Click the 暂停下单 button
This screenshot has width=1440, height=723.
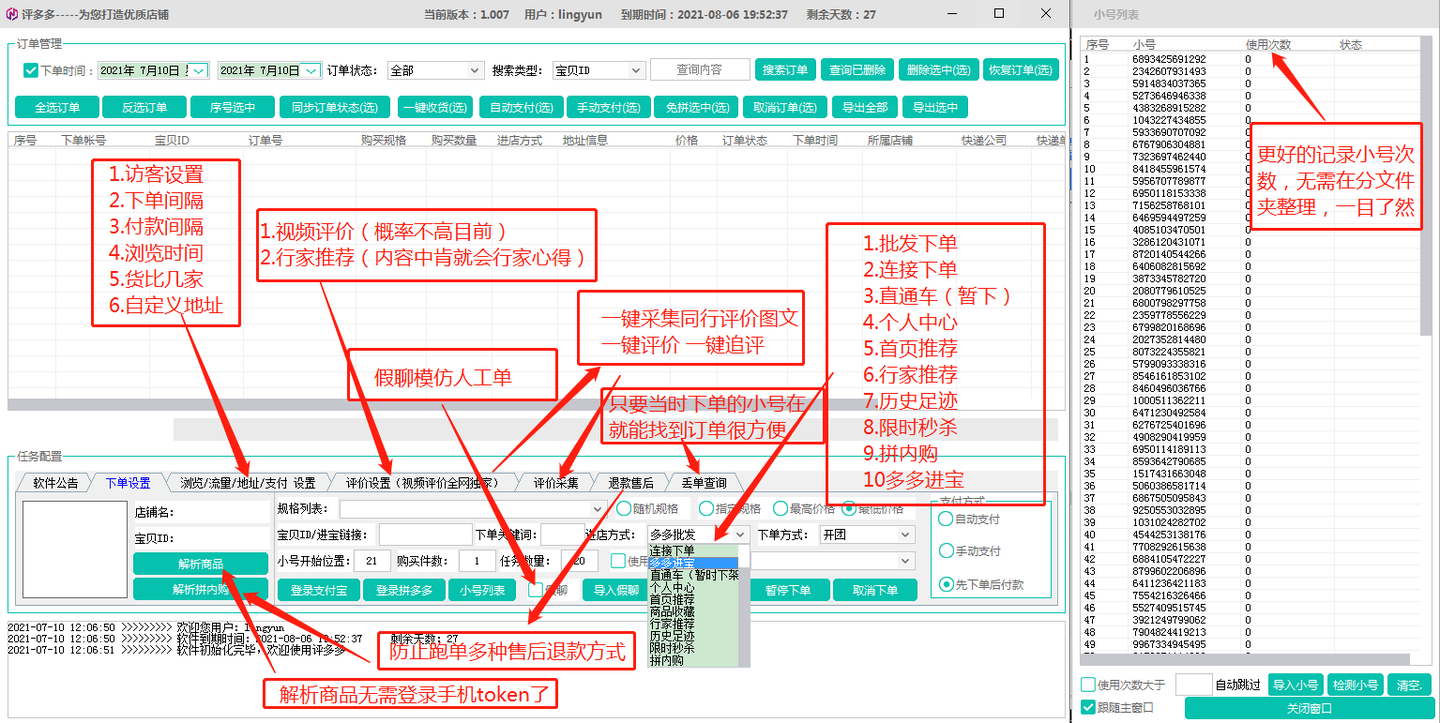pos(789,590)
